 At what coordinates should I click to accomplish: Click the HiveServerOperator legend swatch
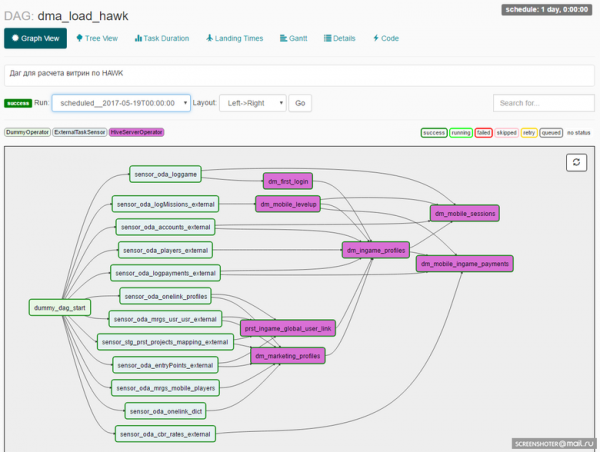[136, 132]
